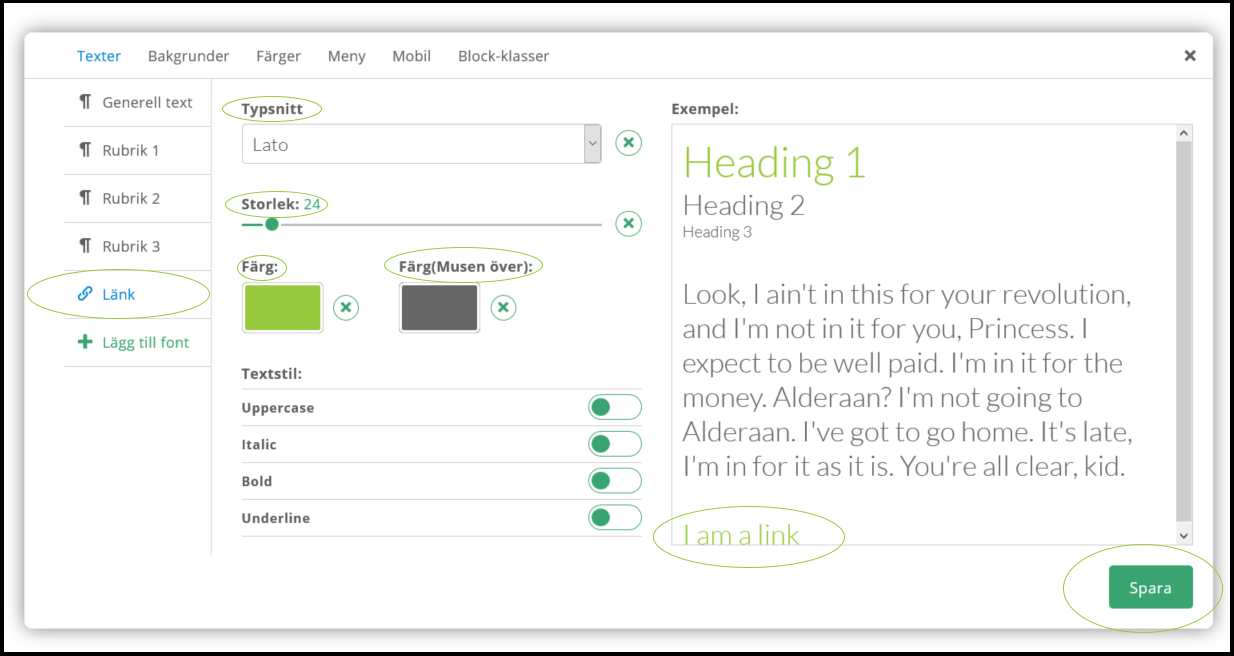The image size is (1234, 656).
Task: Enable the Italic text style switch
Action: [x=614, y=444]
